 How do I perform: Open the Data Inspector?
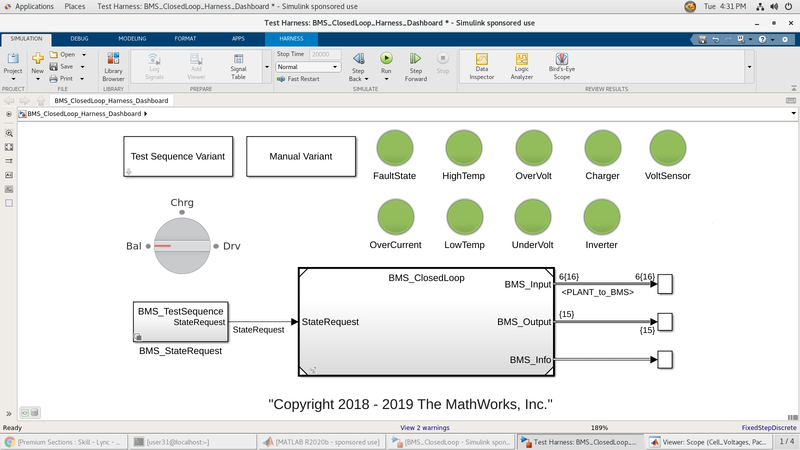[481, 62]
